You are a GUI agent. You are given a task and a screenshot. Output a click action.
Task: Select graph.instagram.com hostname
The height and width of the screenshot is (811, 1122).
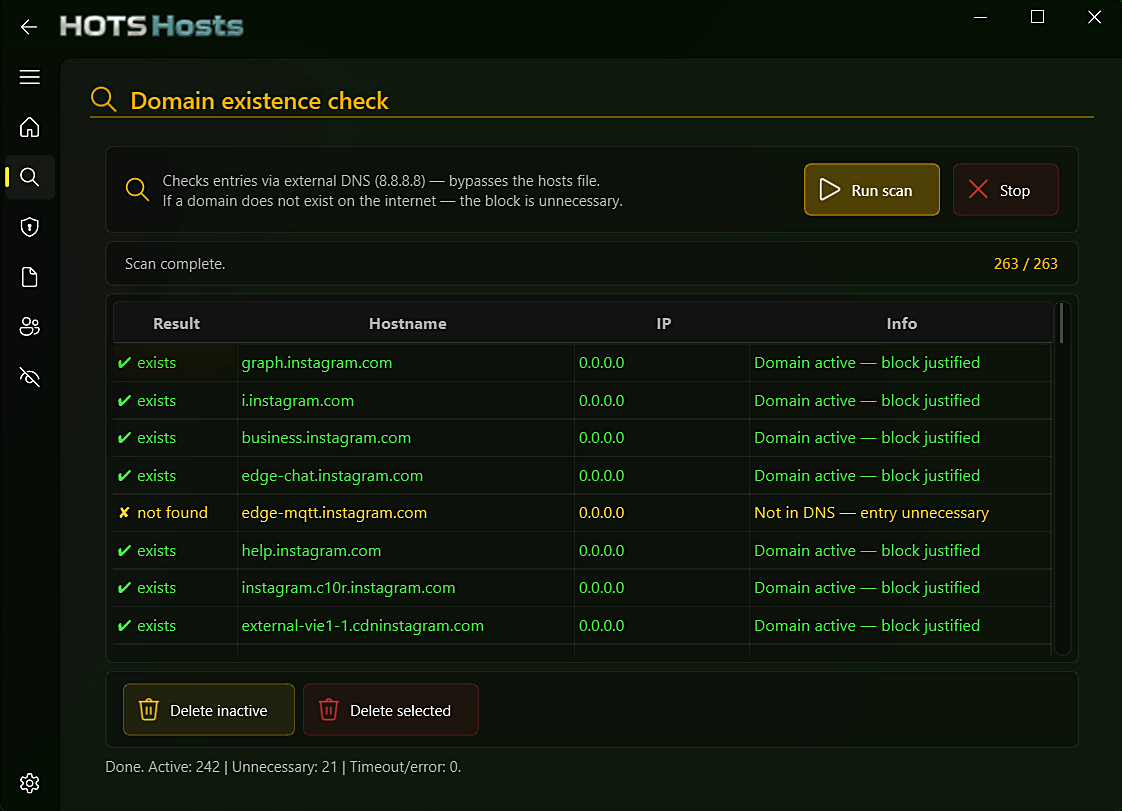[317, 363]
